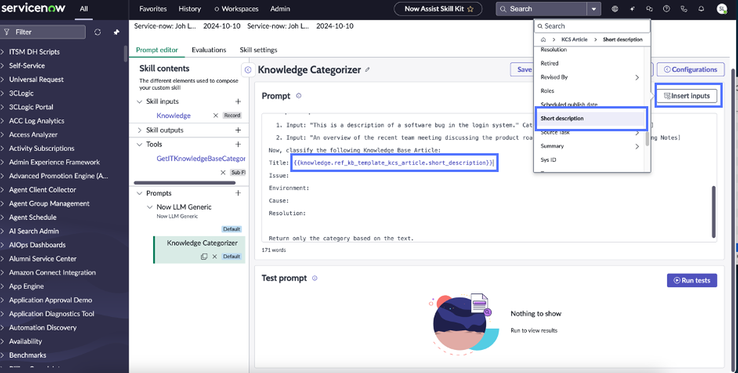Collapse the Skill contents side panel

tap(248, 70)
